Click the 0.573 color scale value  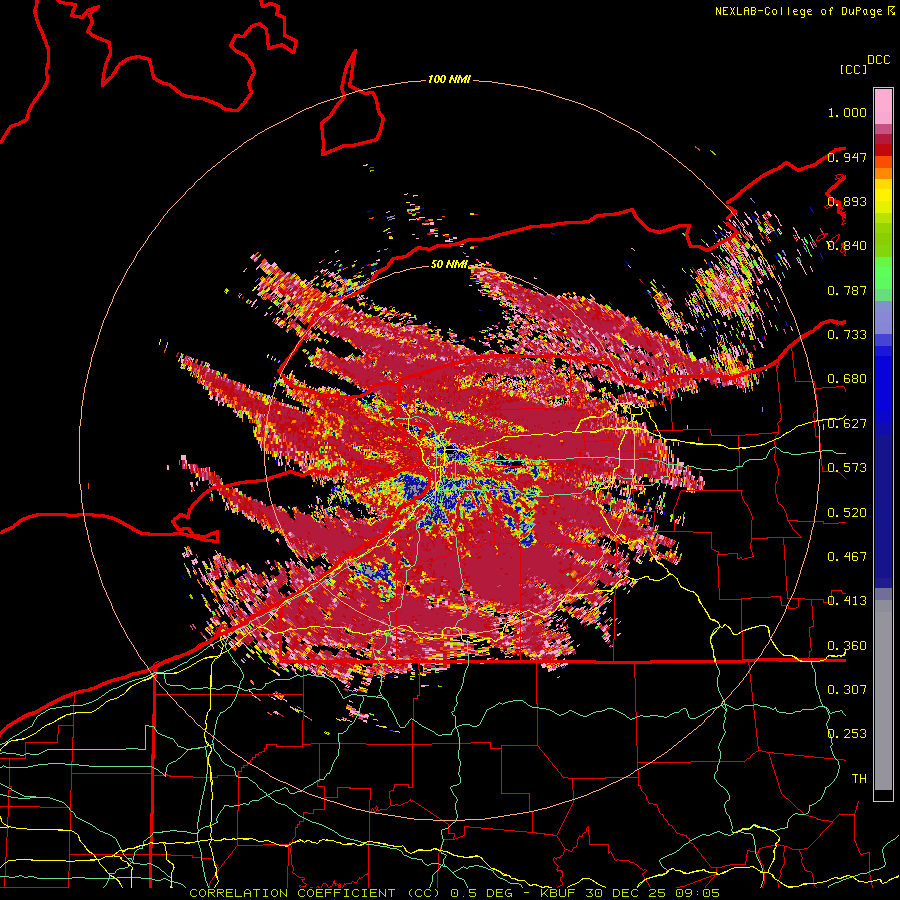pyautogui.click(x=847, y=468)
